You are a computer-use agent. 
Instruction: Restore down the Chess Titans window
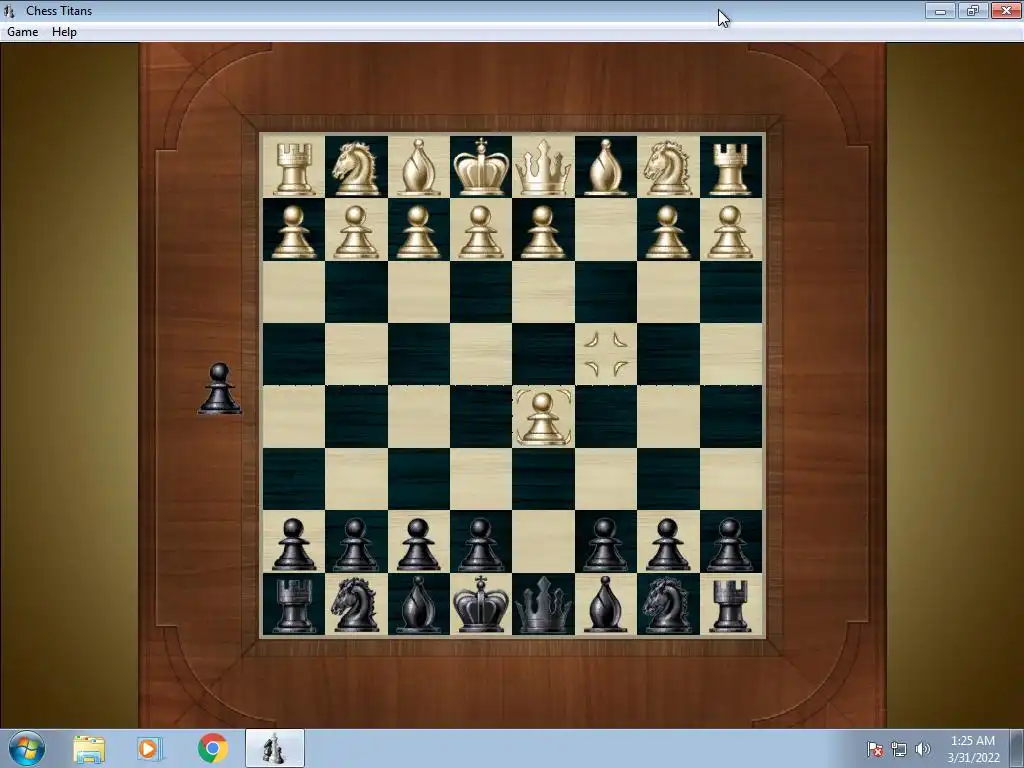[973, 10]
